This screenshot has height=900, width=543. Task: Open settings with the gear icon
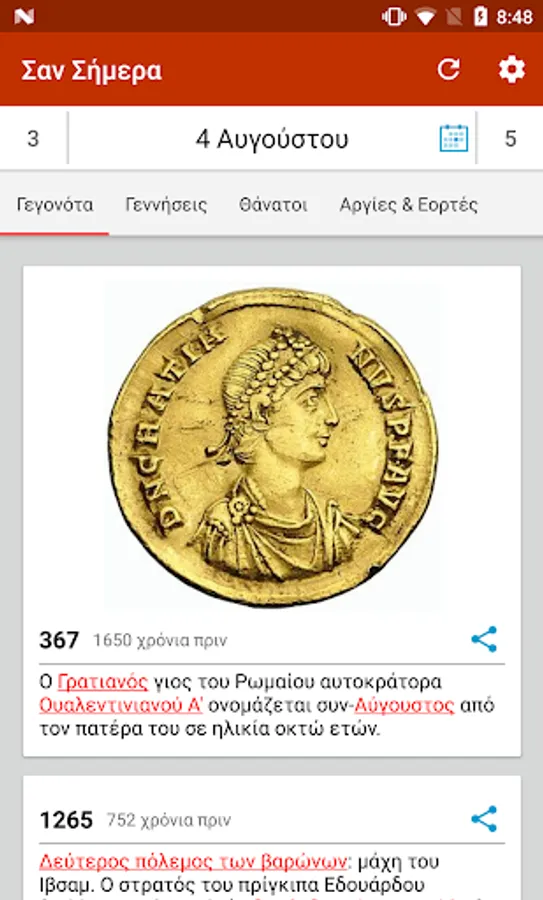(511, 69)
